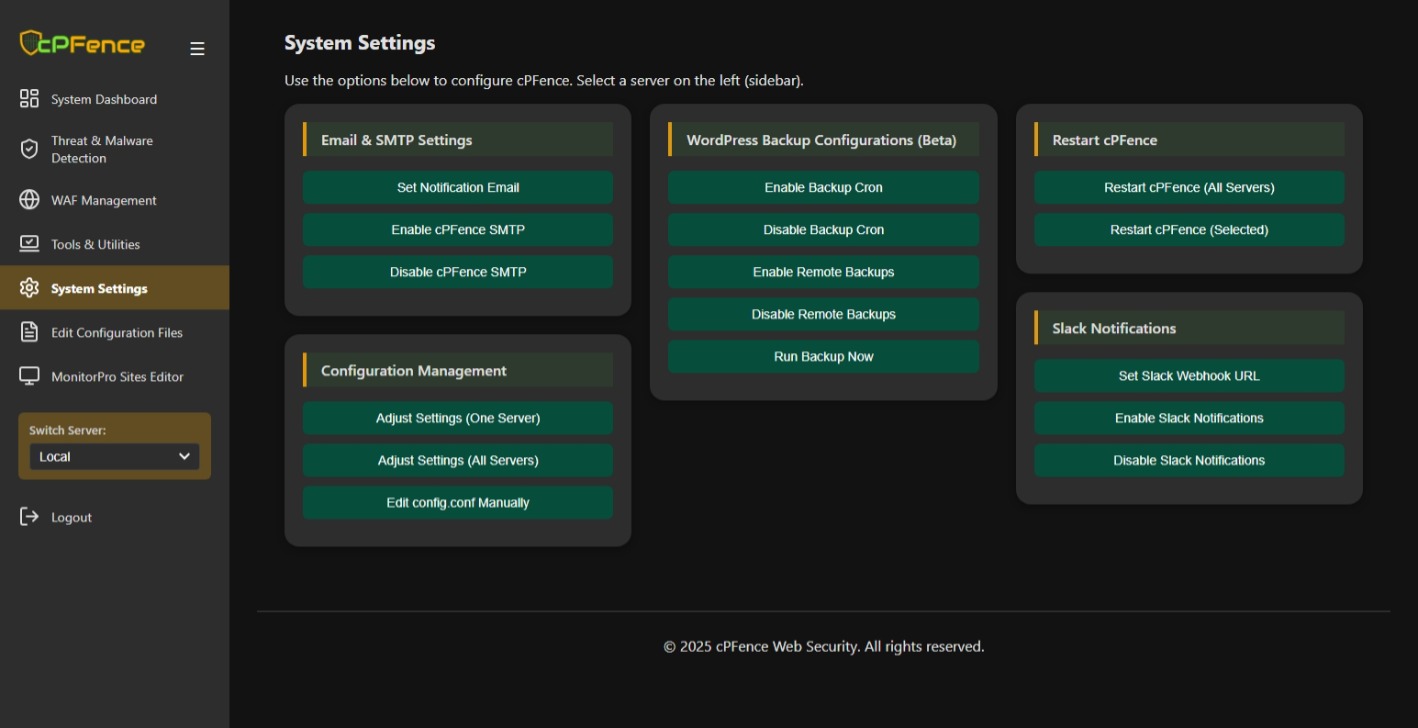Click the cPFence logo
This screenshot has width=1418, height=728.
click(82, 44)
